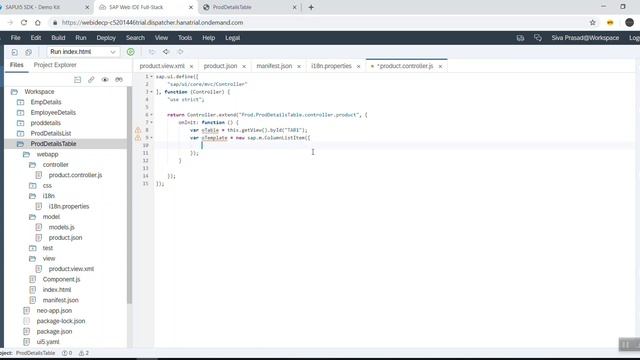Open the news icon in the header bar
This screenshot has width=640, height=360.
(x=520, y=38)
